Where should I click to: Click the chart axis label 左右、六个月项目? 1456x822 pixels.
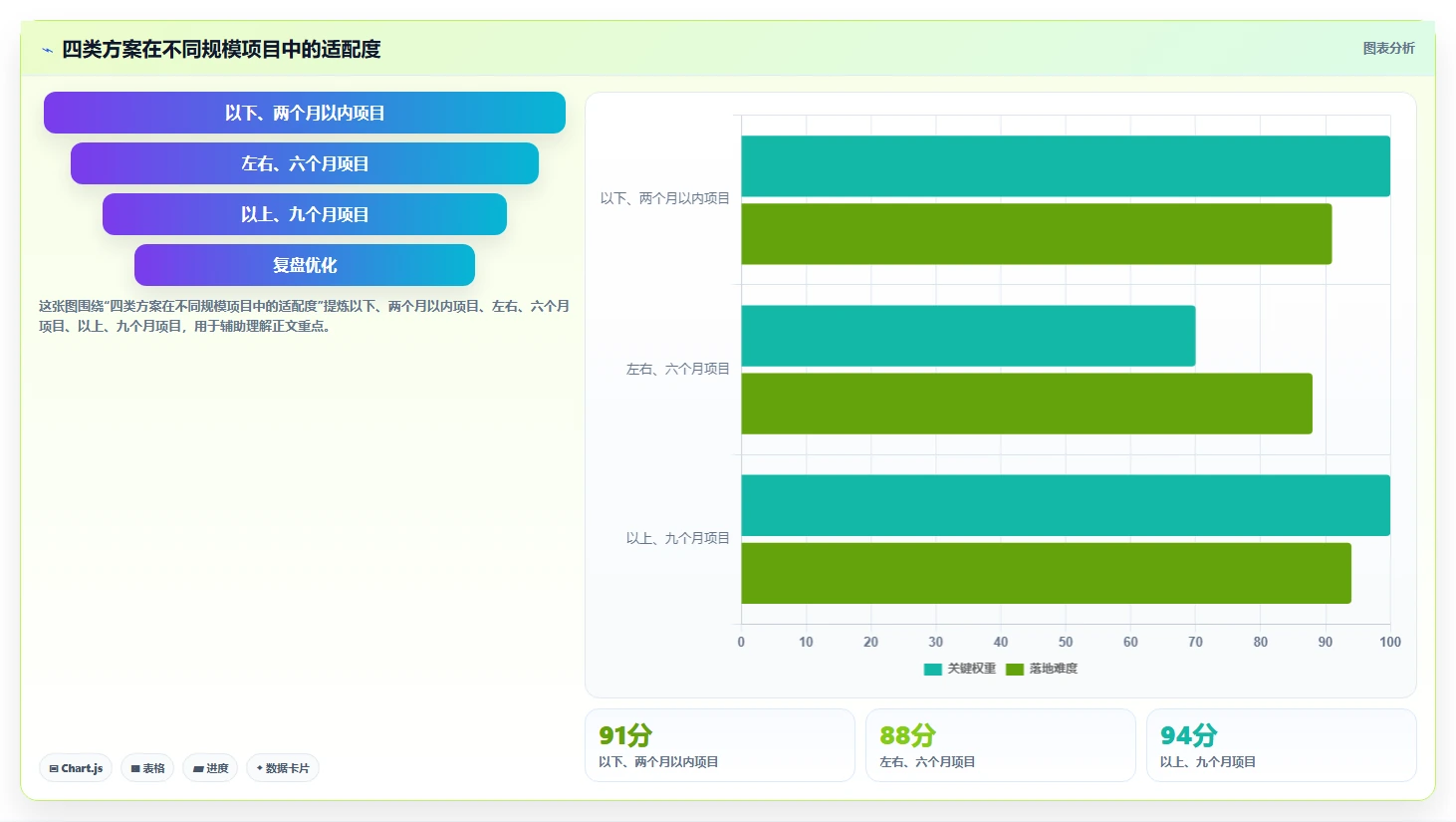(677, 369)
